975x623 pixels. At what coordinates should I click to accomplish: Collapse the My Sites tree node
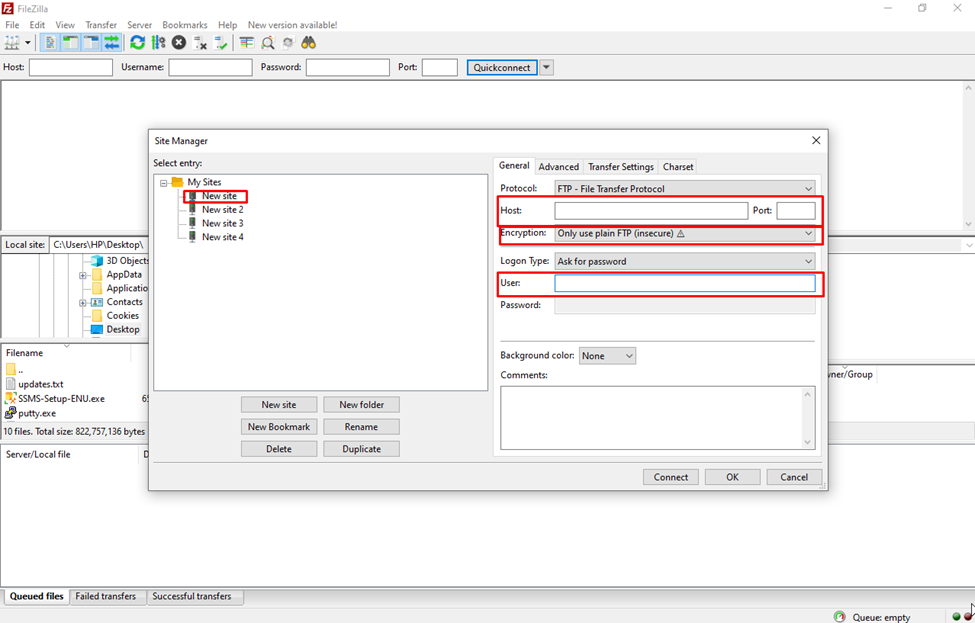tap(164, 183)
